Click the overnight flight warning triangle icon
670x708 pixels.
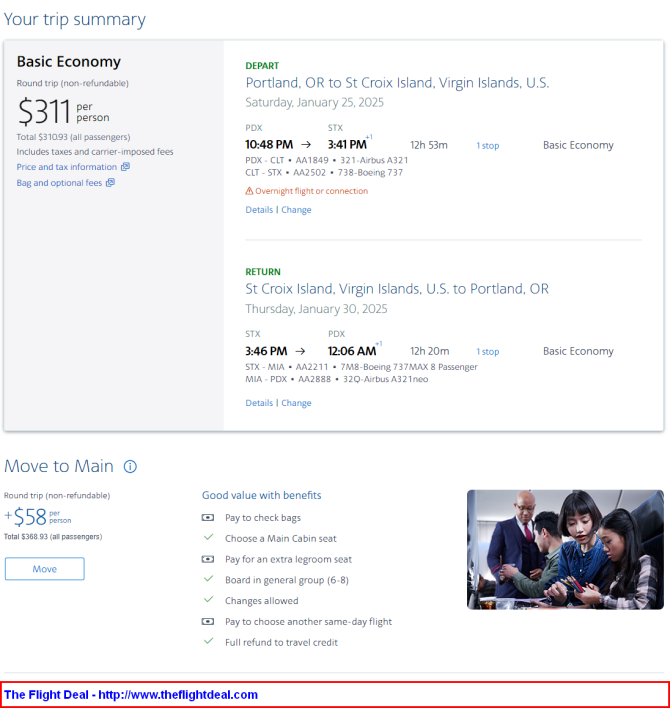click(x=249, y=191)
